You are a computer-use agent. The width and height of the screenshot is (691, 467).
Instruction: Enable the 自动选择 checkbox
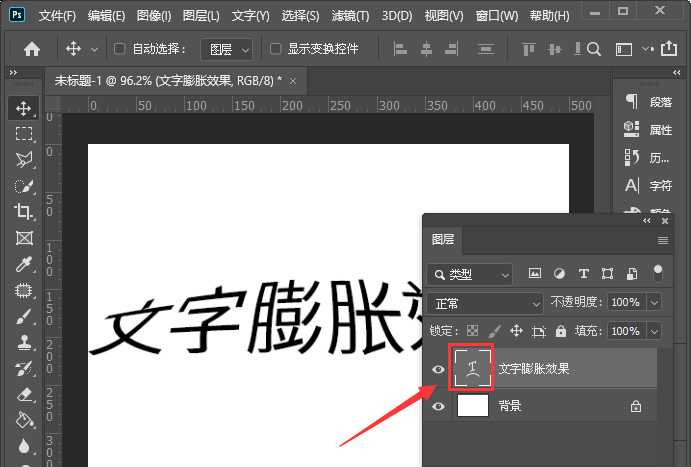pyautogui.click(x=120, y=48)
